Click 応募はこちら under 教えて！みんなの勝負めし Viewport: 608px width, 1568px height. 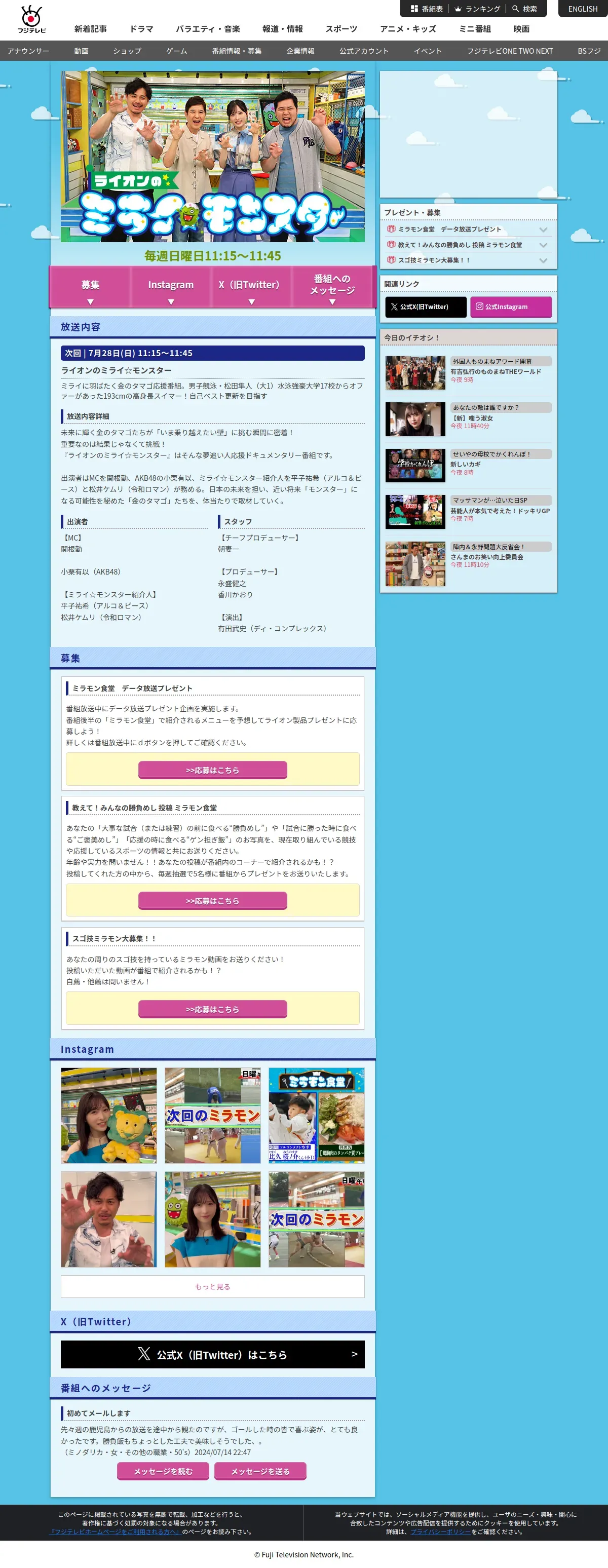click(212, 900)
